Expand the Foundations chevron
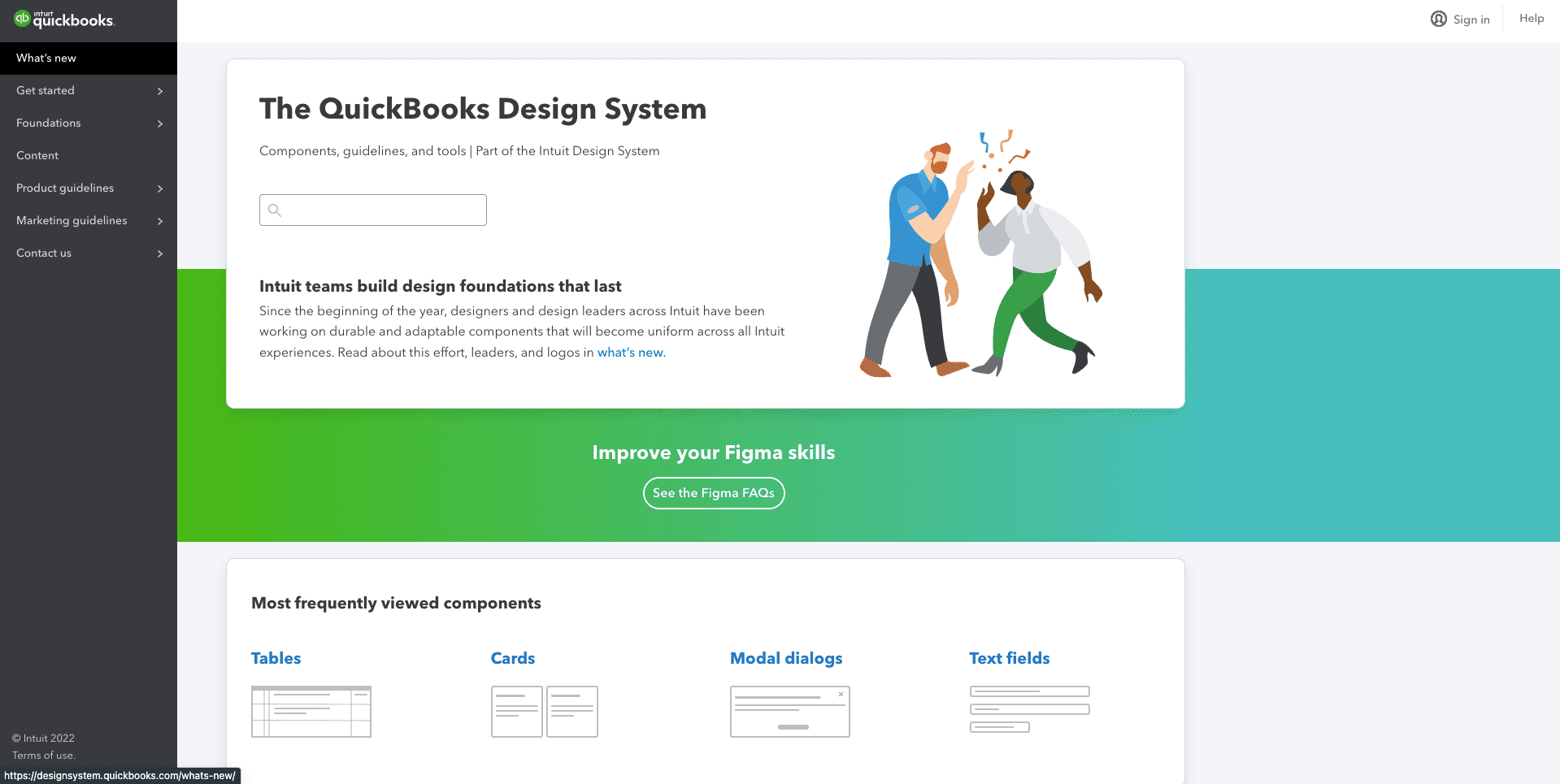 [160, 123]
